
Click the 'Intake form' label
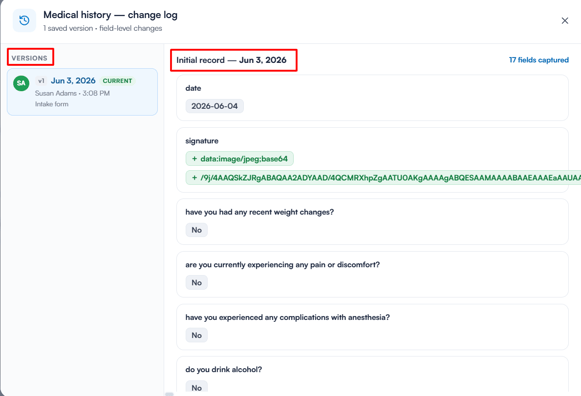point(52,104)
